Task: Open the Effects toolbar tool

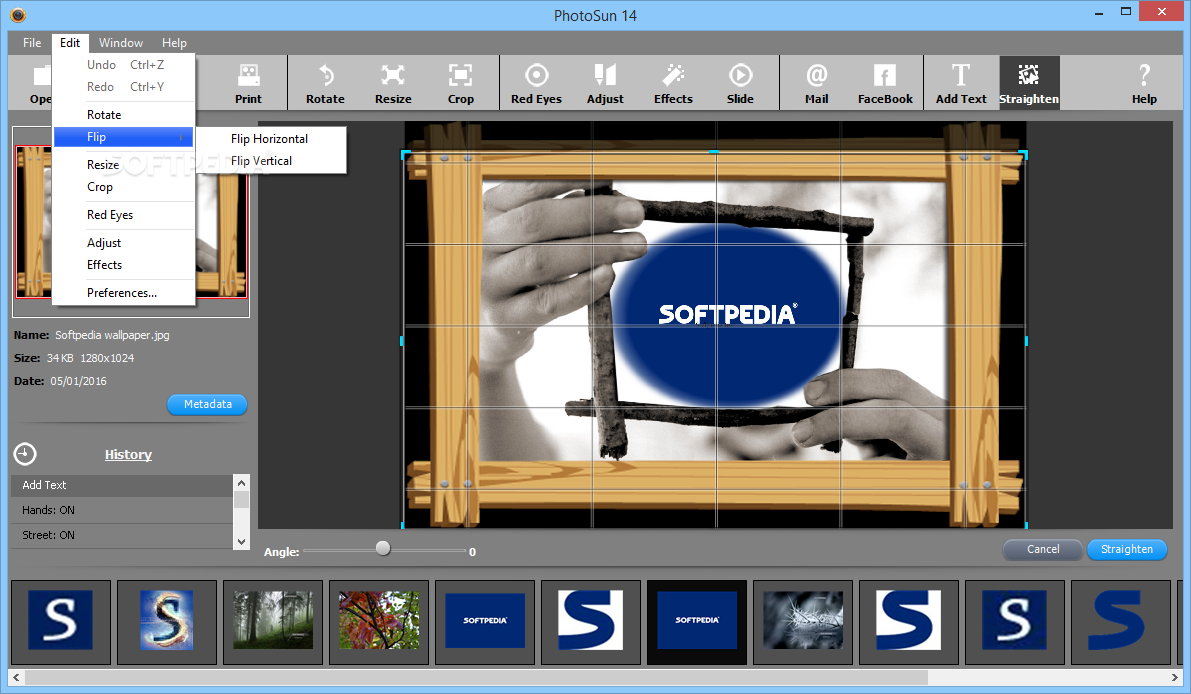Action: [673, 84]
